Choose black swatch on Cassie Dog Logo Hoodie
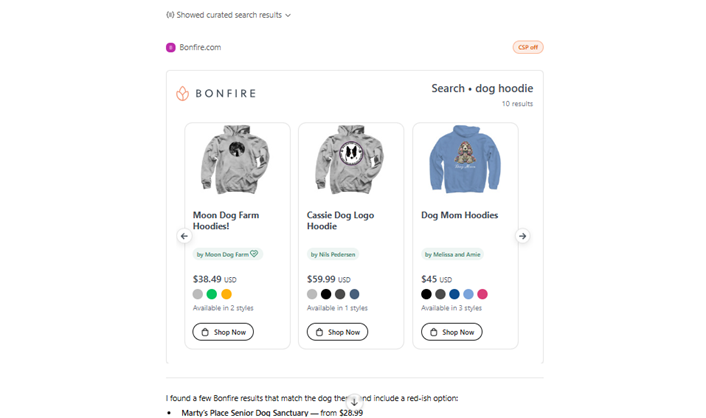The image size is (706, 418). coord(326,294)
